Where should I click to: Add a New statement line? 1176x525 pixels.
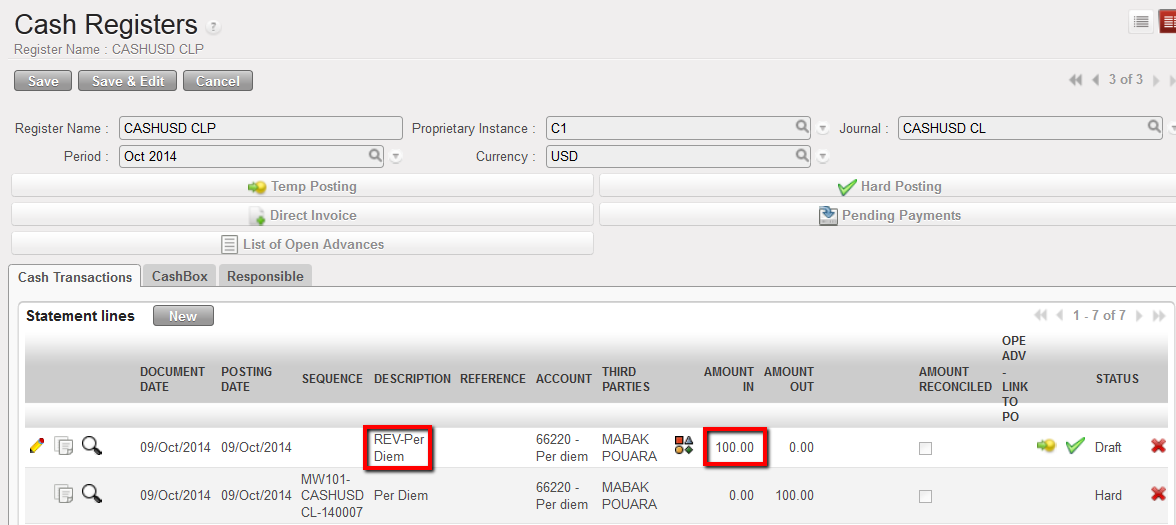[x=183, y=316]
